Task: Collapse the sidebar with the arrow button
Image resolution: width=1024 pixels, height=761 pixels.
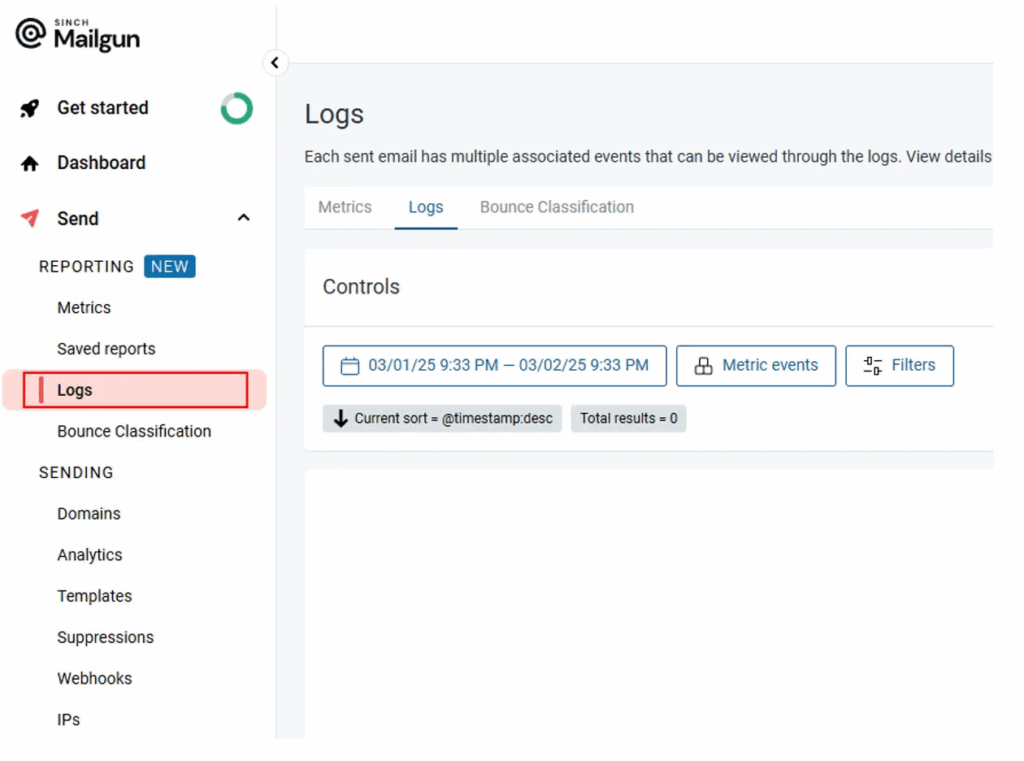Action: point(275,63)
